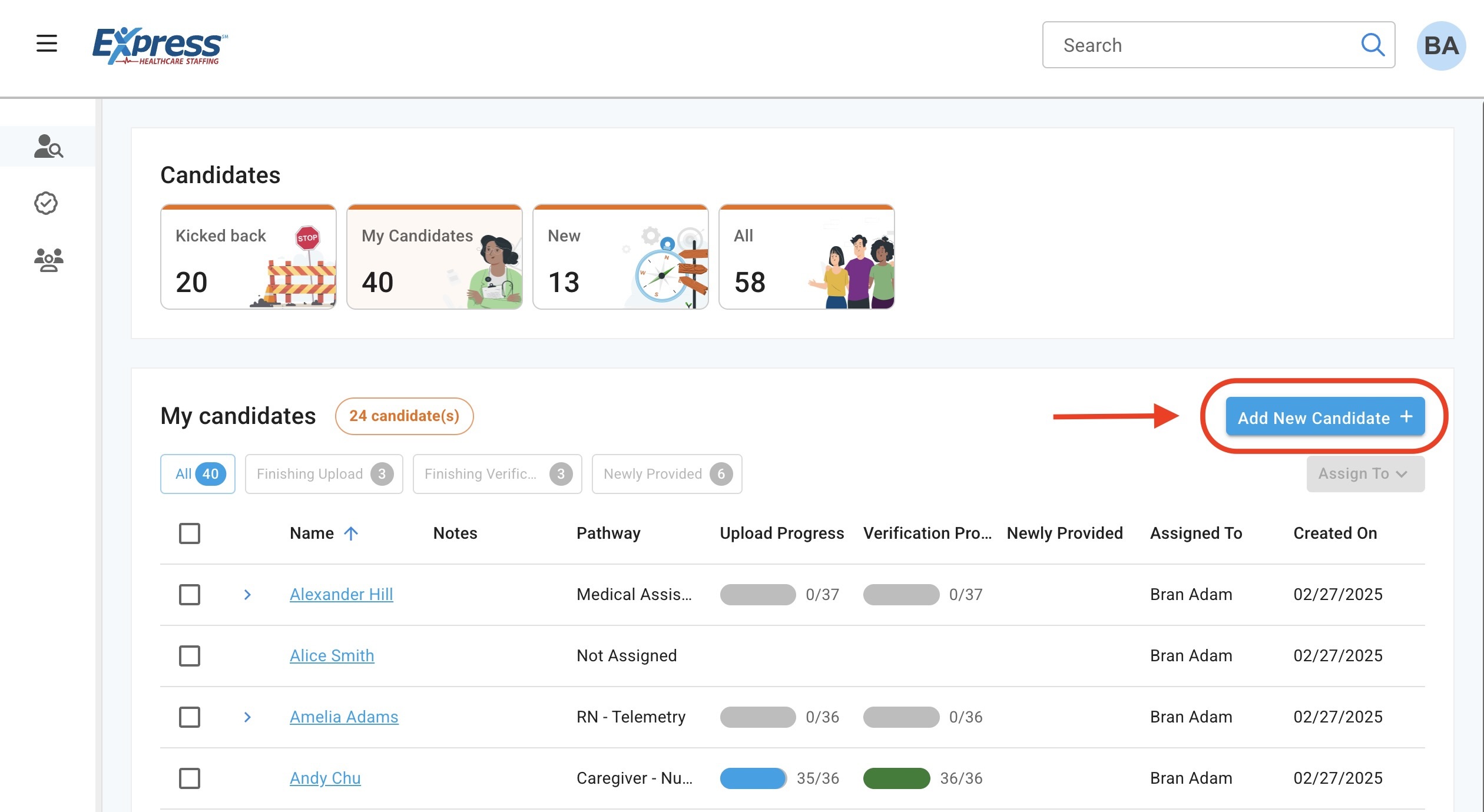Viewport: 1484px width, 812px height.
Task: Open the team group sidebar icon
Action: pyautogui.click(x=48, y=260)
